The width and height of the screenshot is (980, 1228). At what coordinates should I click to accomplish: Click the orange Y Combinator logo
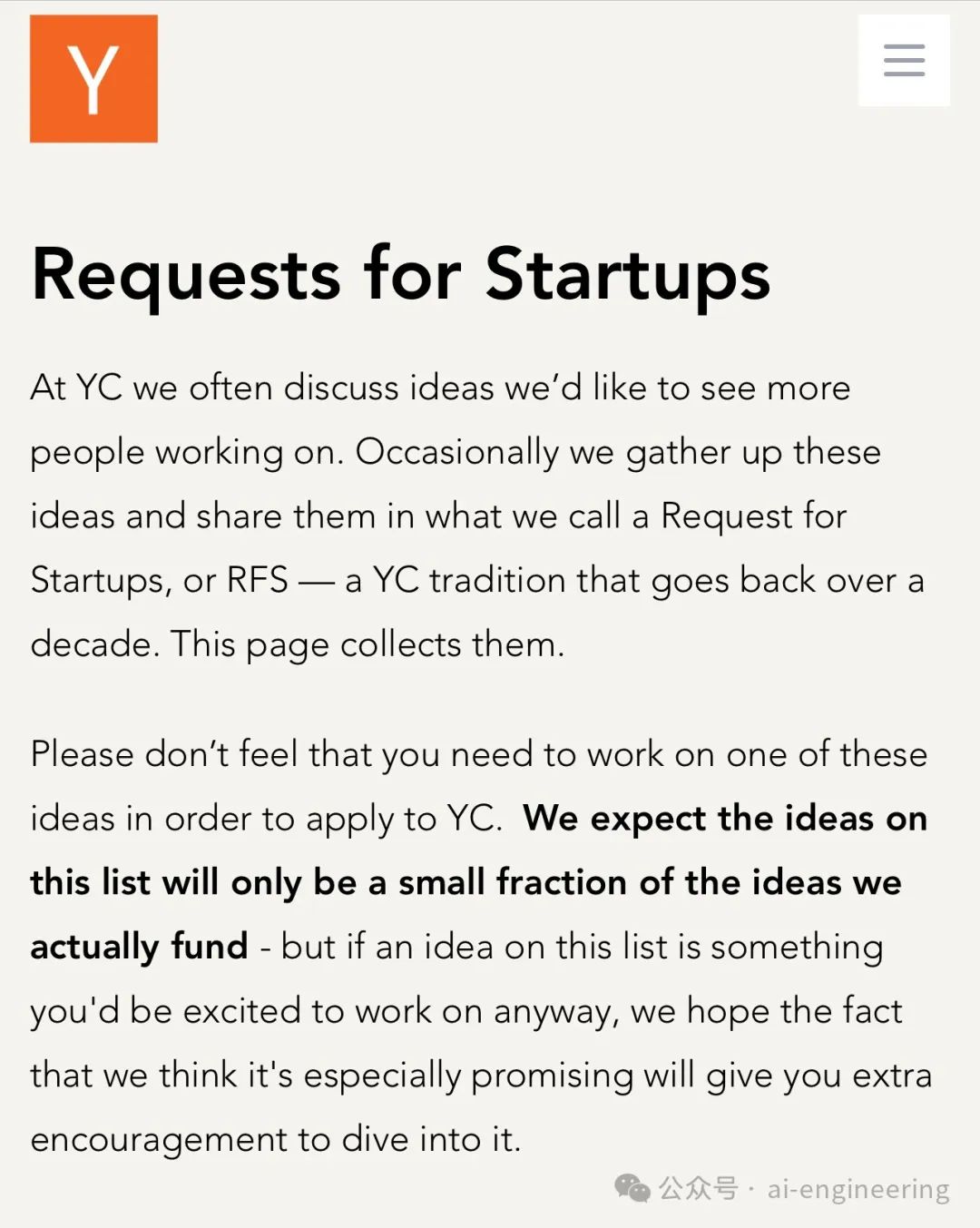click(x=93, y=79)
